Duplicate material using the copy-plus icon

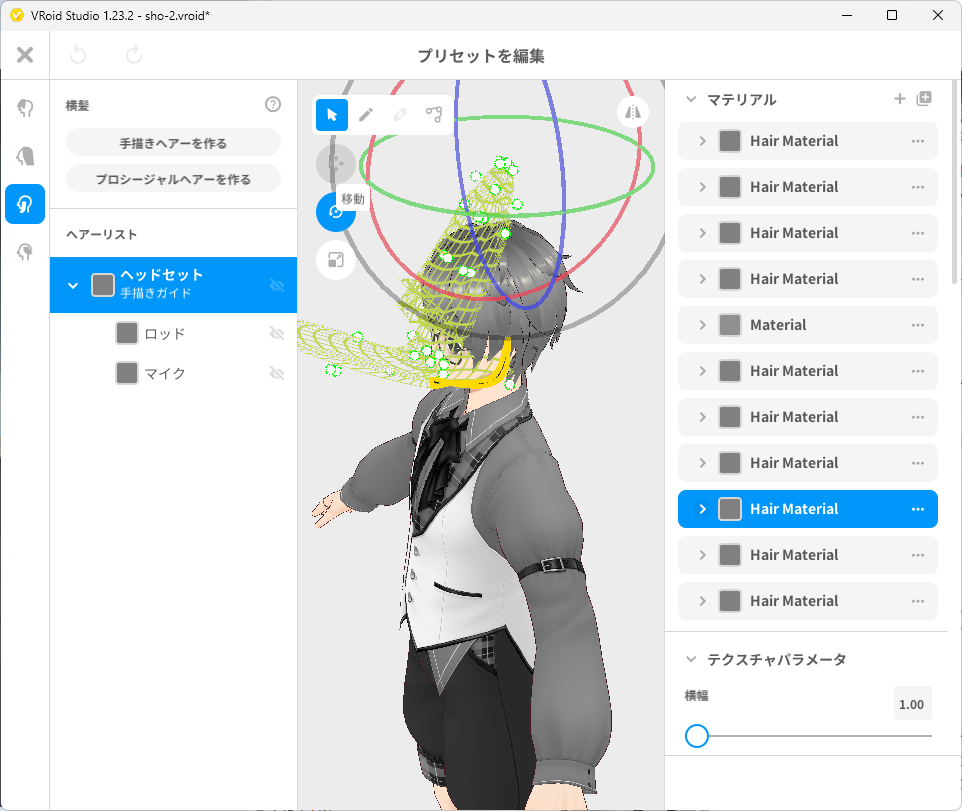pos(924,99)
